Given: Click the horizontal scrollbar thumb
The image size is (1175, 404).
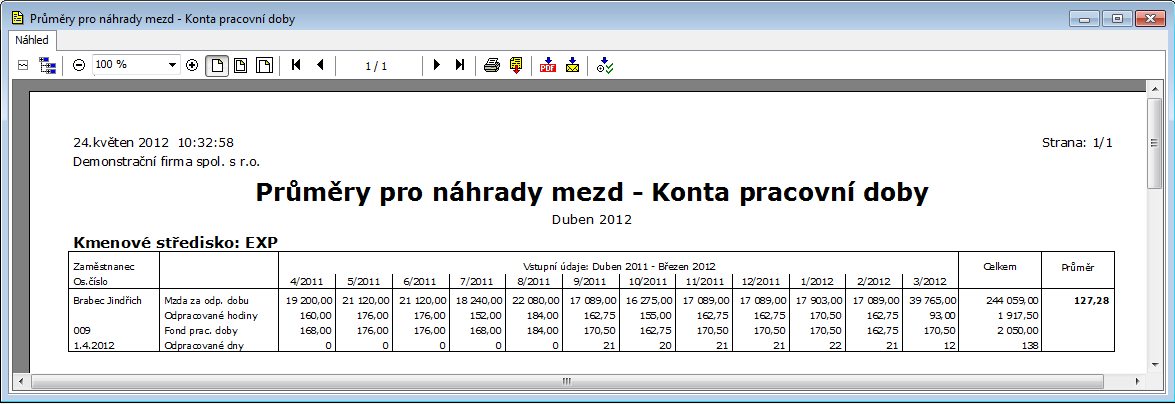Looking at the screenshot, I should (566, 382).
